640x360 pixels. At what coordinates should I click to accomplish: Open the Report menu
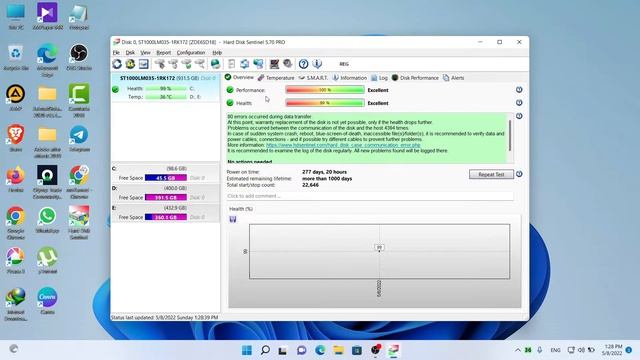pos(164,53)
